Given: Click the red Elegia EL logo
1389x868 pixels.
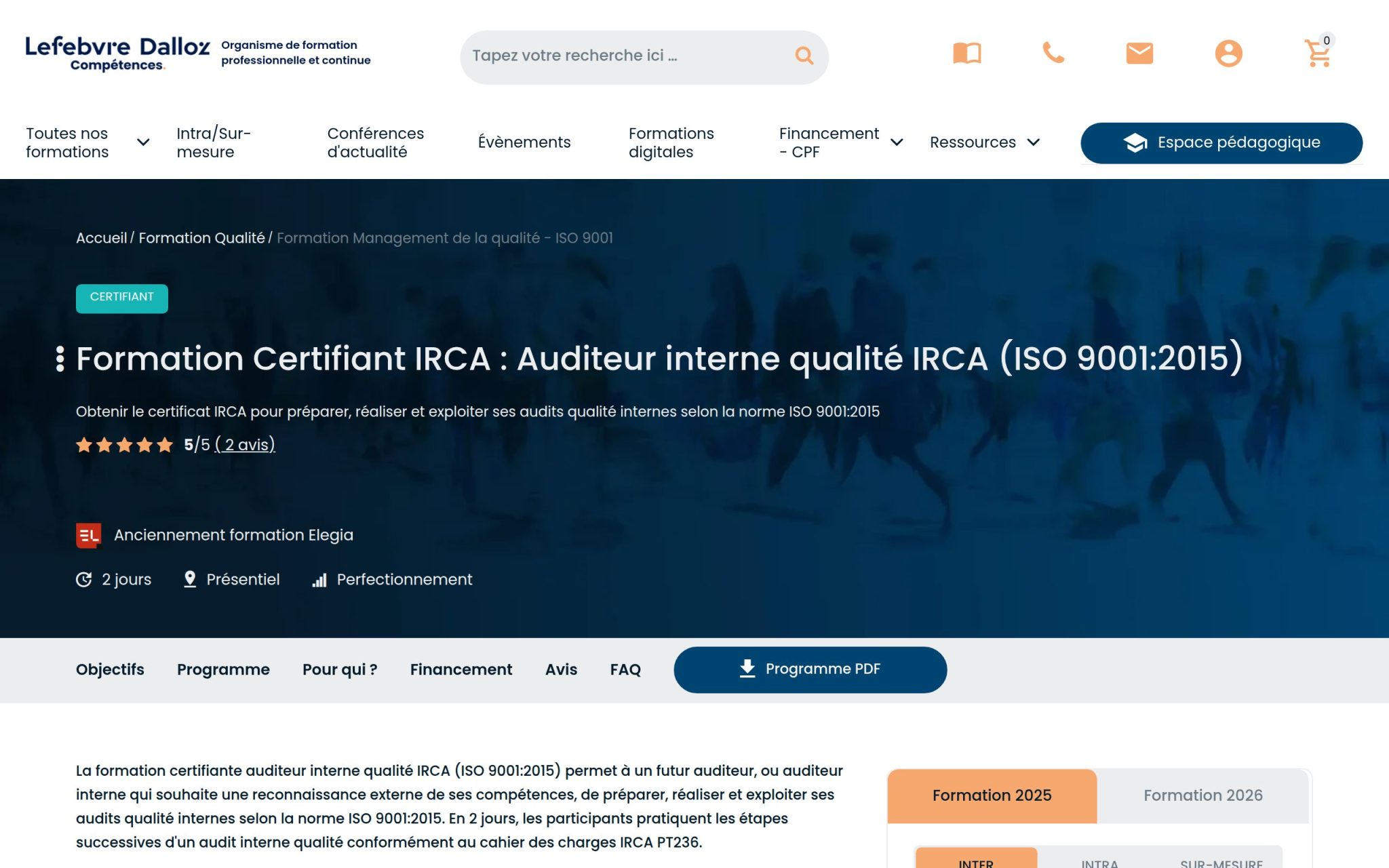Looking at the screenshot, I should coord(89,535).
